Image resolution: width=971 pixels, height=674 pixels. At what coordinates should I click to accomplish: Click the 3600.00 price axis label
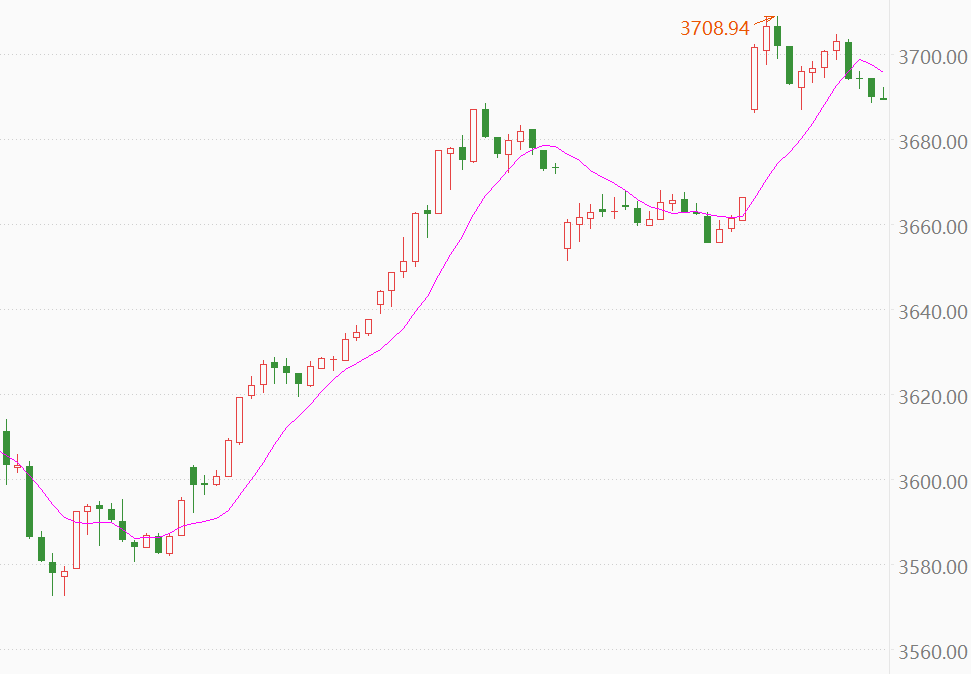[x=932, y=481]
